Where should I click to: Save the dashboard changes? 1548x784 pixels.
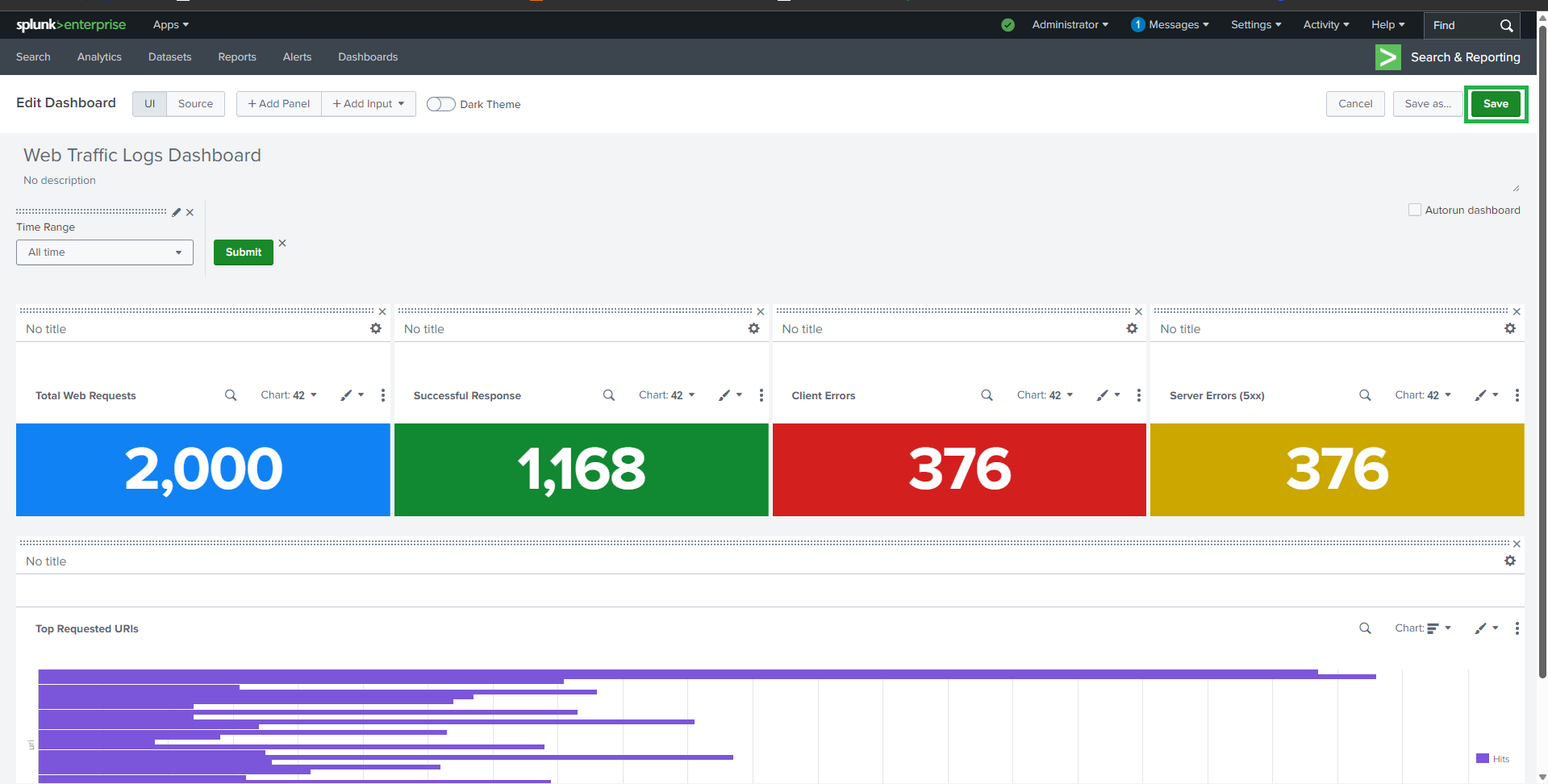(x=1495, y=104)
